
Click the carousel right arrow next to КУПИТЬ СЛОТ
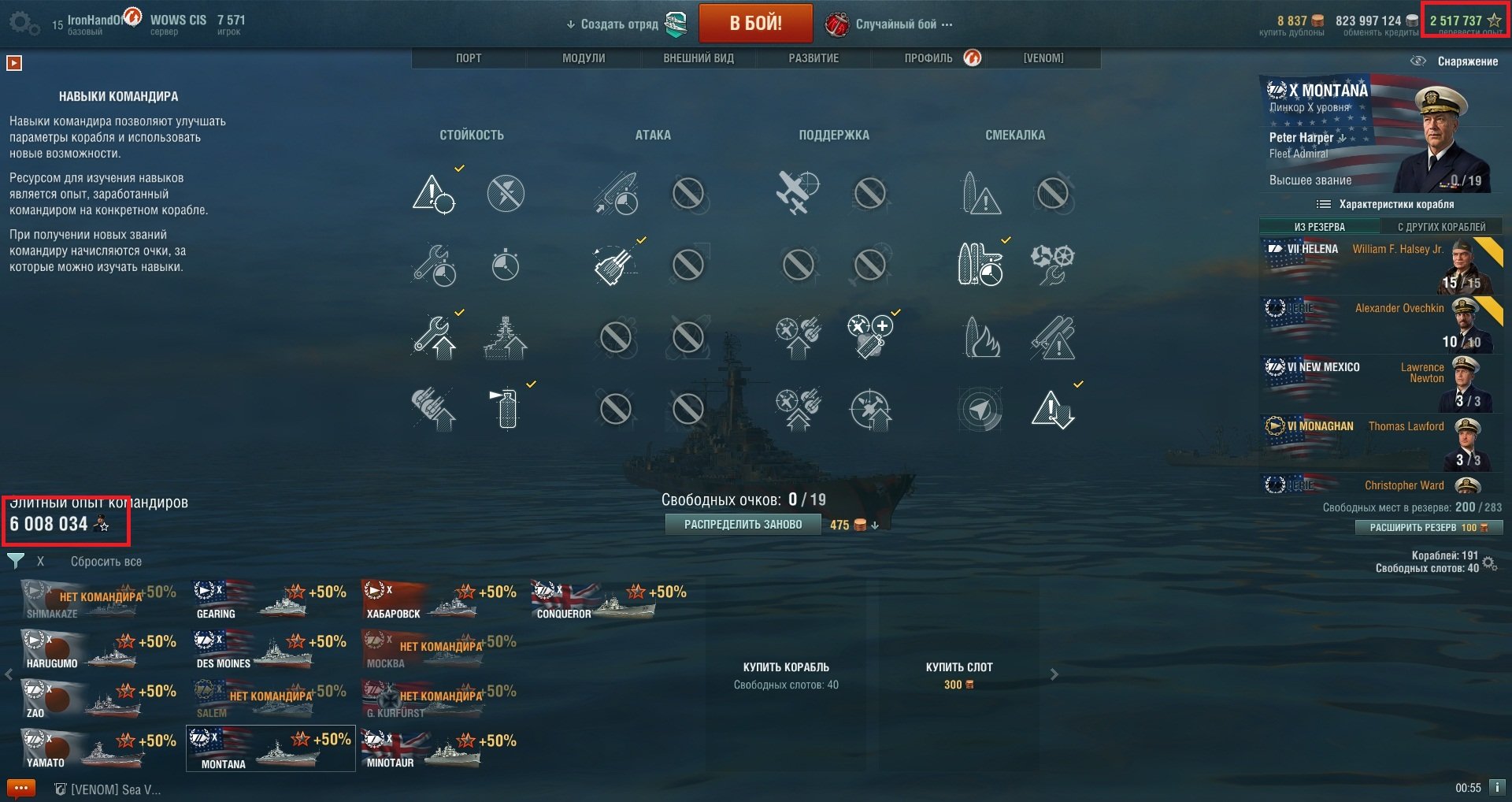1054,674
